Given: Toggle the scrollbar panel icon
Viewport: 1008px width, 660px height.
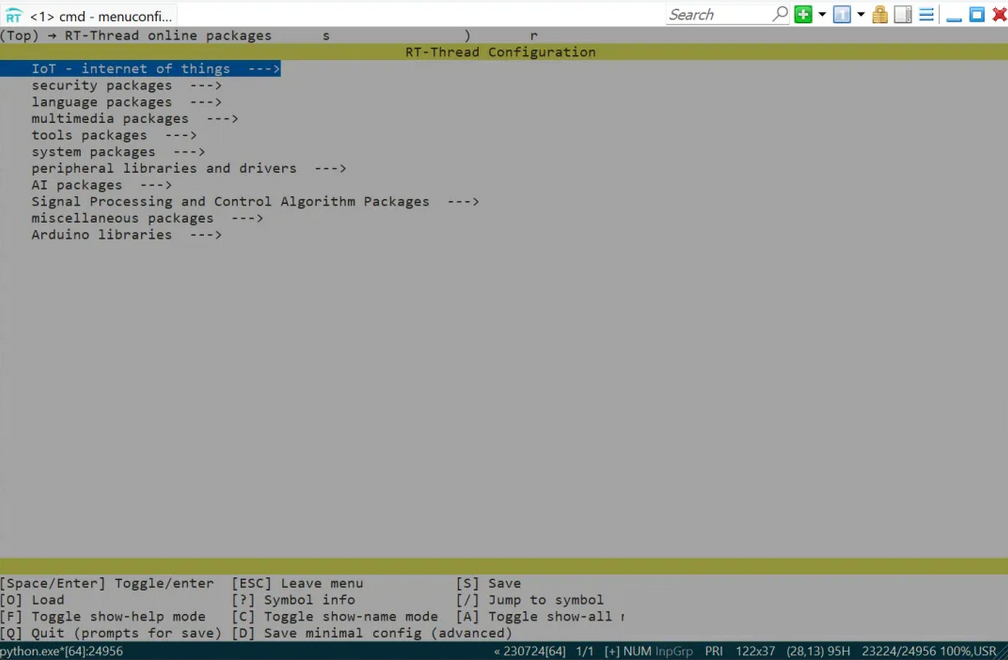Looking at the screenshot, I should pos(903,14).
